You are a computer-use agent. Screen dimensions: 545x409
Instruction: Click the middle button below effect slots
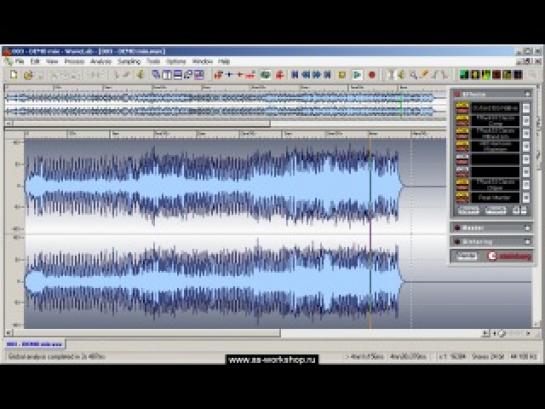tap(495, 210)
